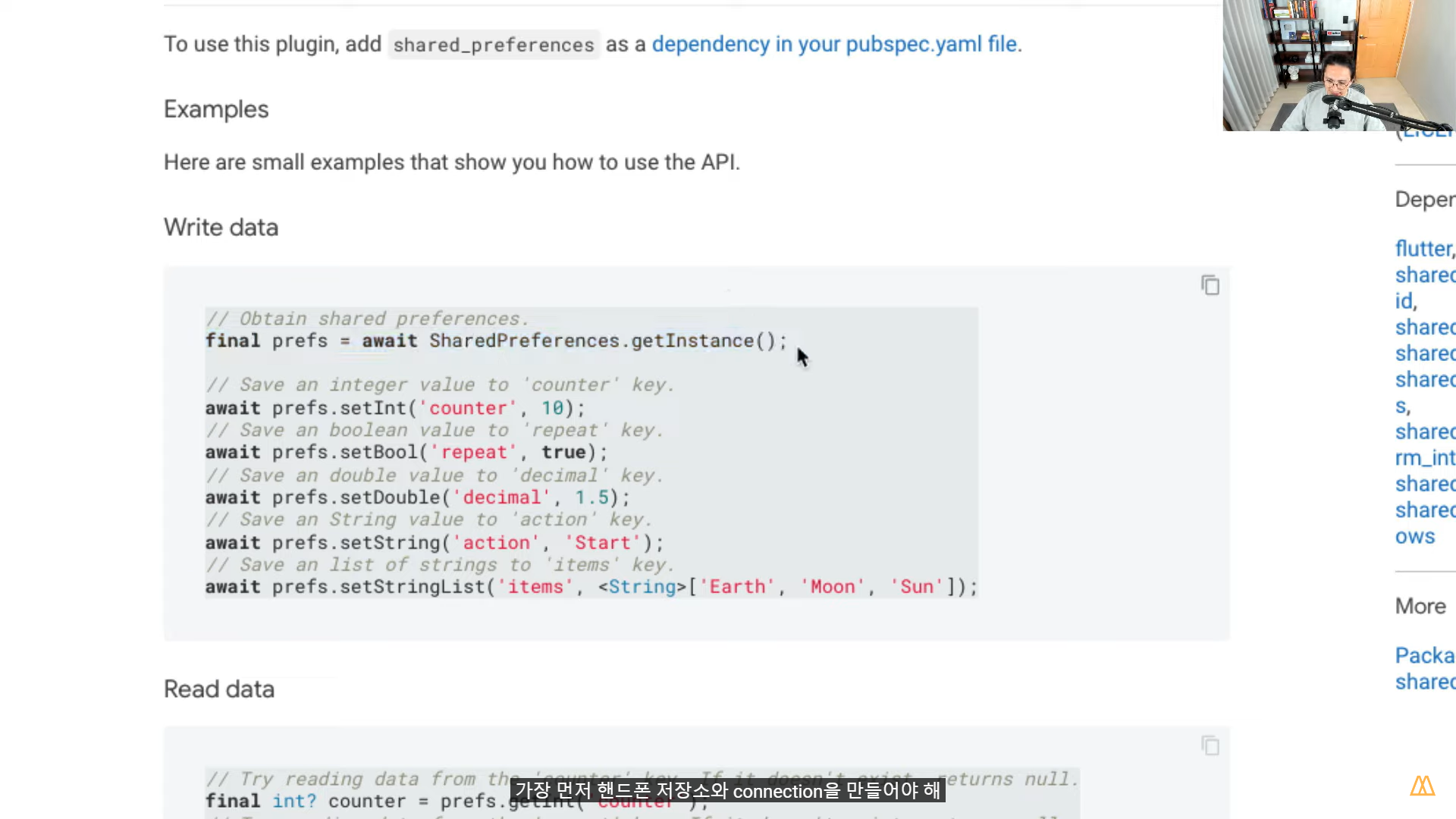
Task: Click the Korean subtitle caption text
Action: point(727,791)
